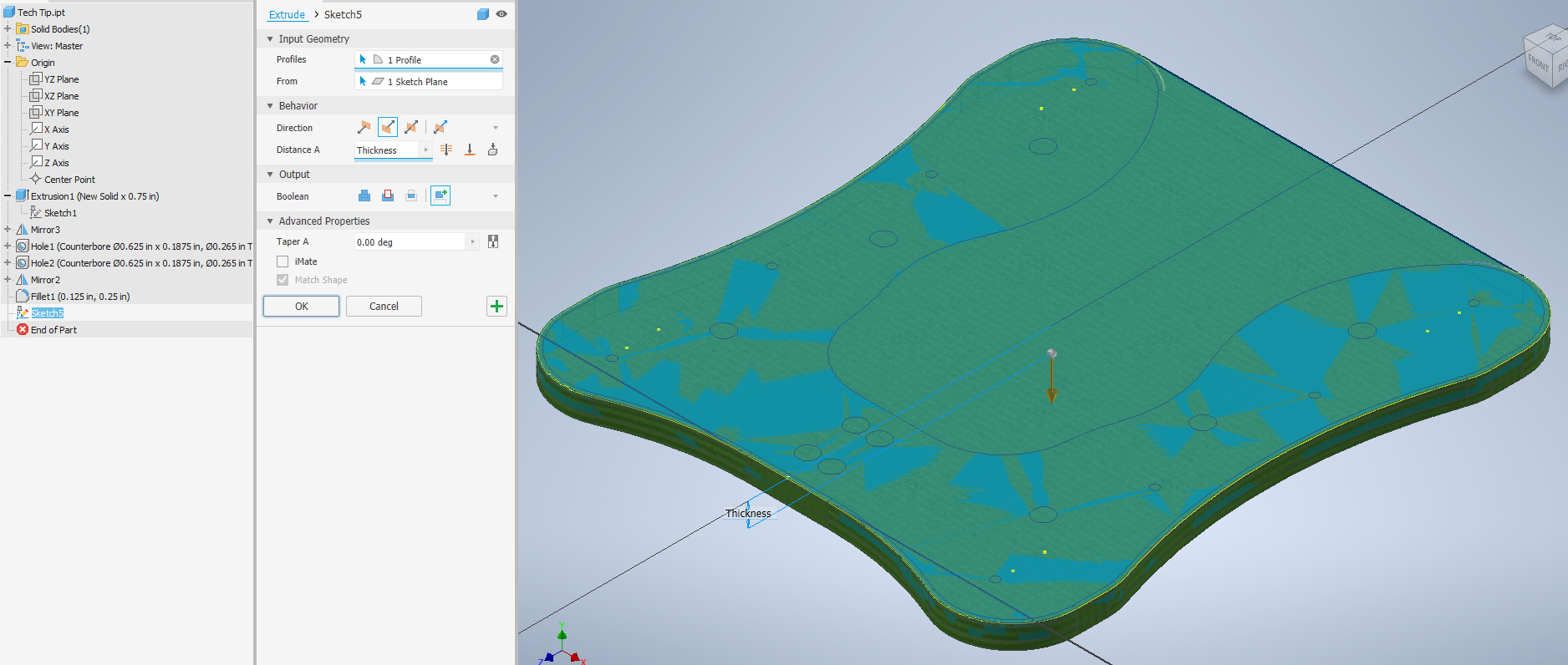Choose the New Solid output icon
The height and width of the screenshot is (665, 1568).
[440, 195]
